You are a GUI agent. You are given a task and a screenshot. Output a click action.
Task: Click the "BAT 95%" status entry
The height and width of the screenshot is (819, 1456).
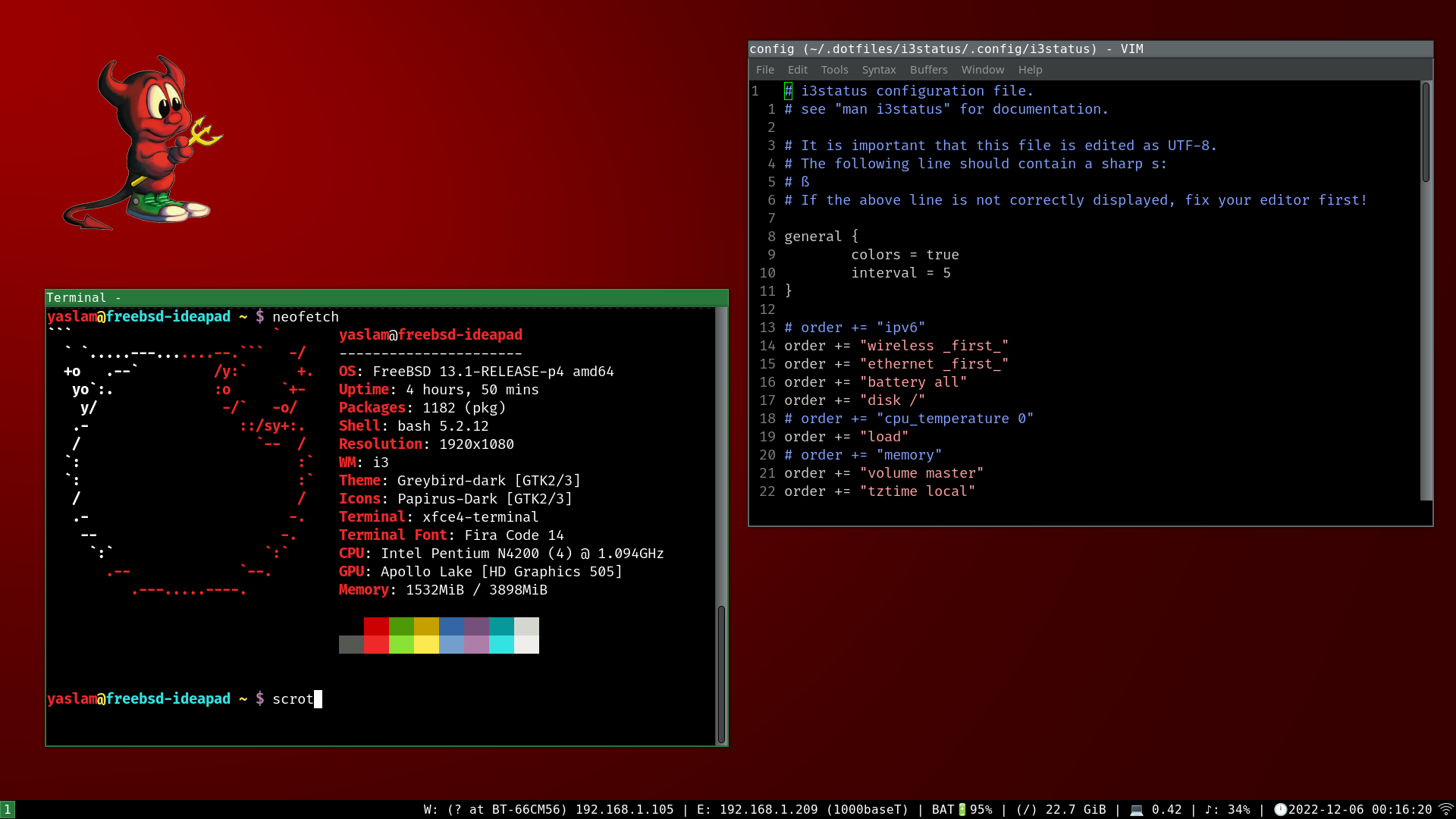[962, 810]
